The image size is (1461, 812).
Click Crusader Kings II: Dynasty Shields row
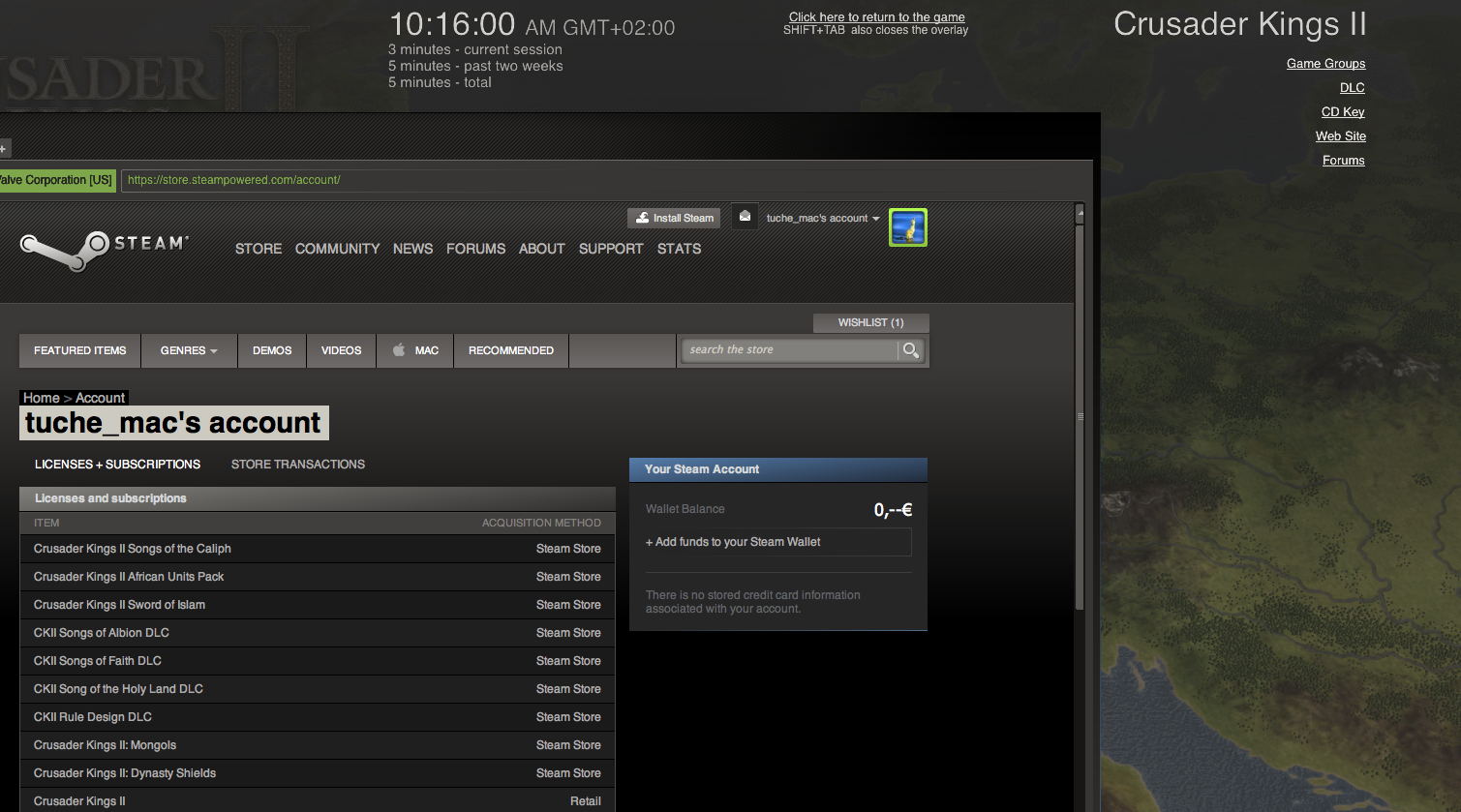pyautogui.click(x=318, y=773)
